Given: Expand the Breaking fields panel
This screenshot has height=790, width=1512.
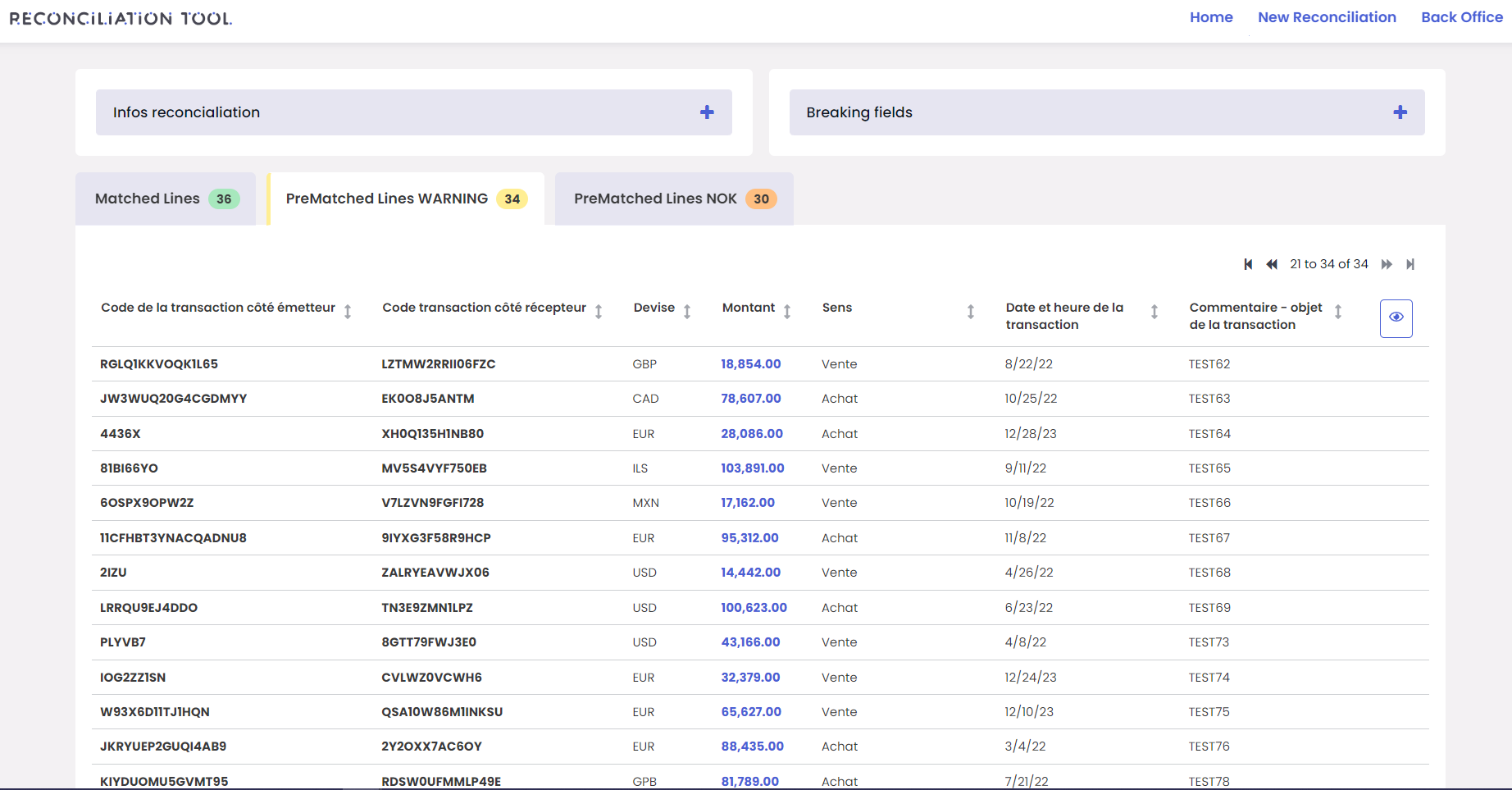Looking at the screenshot, I should [1400, 112].
